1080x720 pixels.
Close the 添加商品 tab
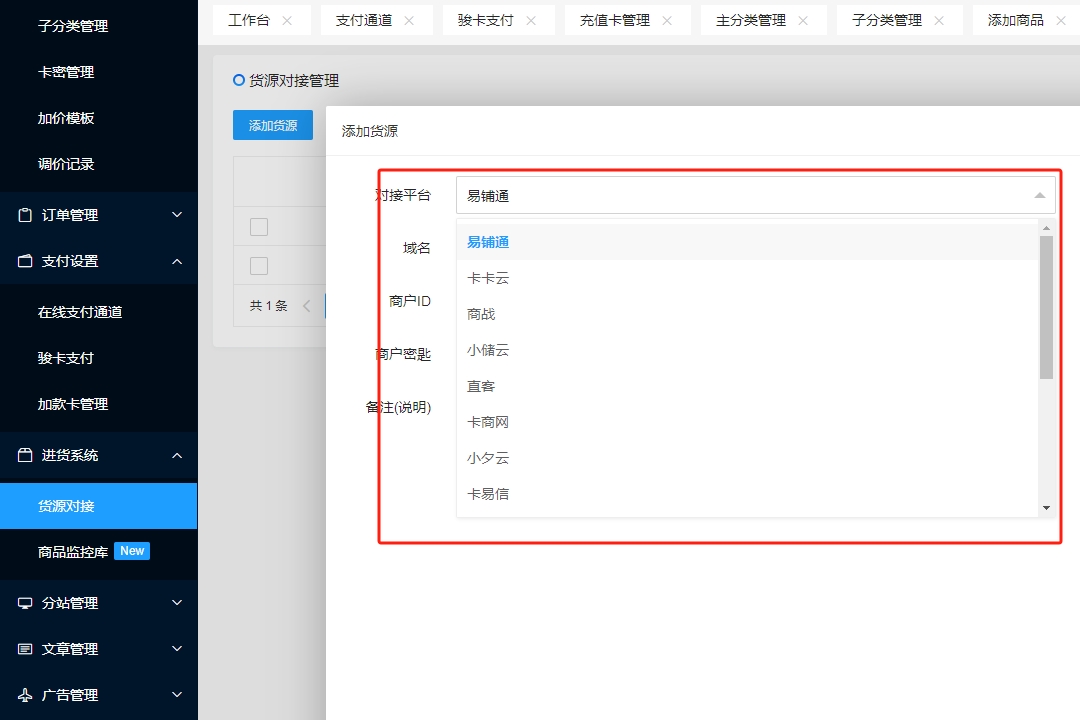pyautogui.click(x=1061, y=21)
